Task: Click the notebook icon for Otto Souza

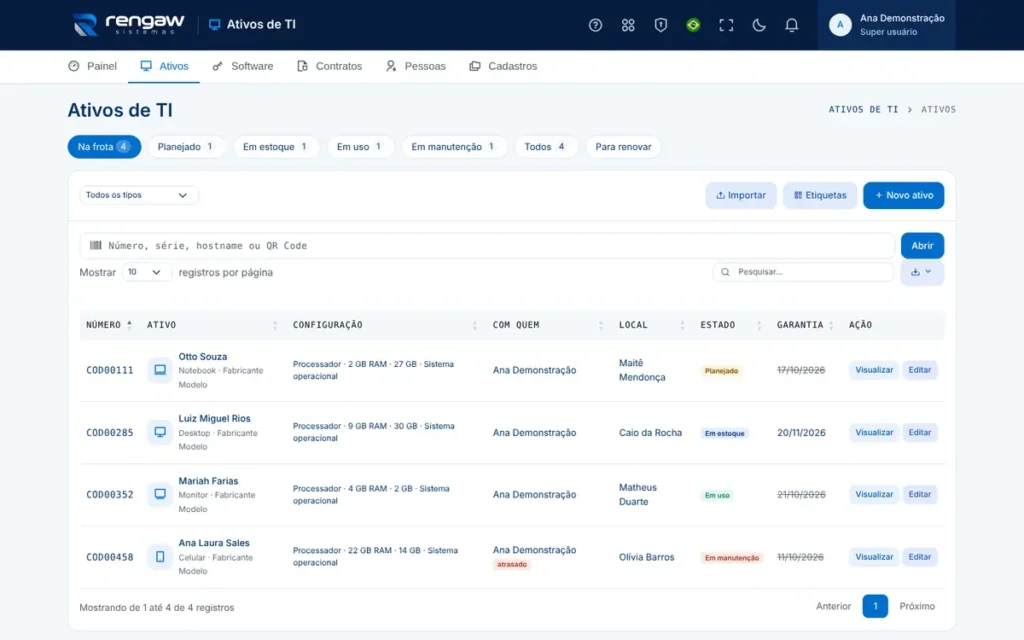Action: click(160, 370)
